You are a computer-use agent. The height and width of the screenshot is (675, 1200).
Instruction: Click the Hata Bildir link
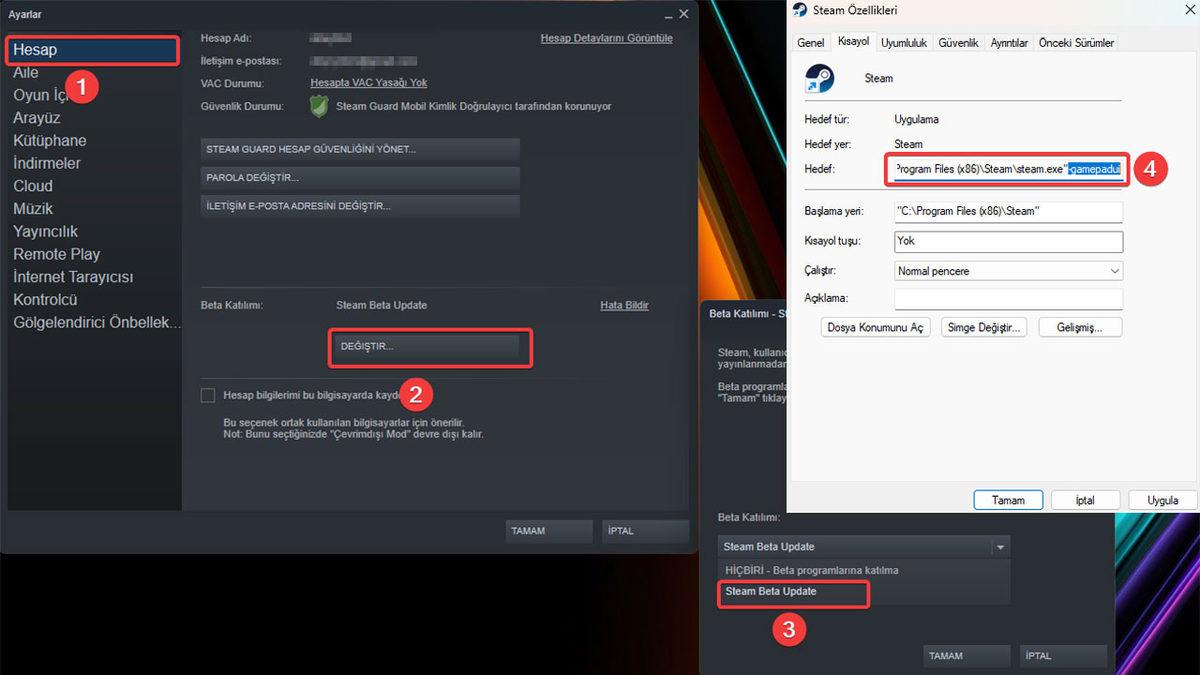click(624, 305)
